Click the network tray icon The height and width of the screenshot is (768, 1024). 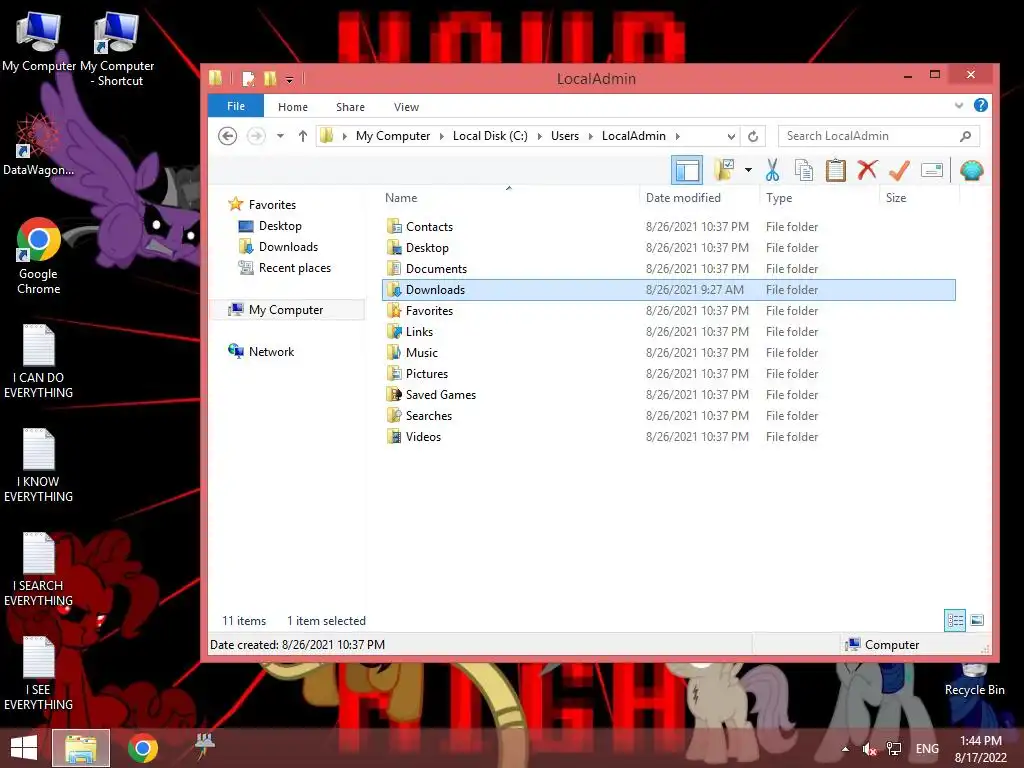click(x=893, y=749)
